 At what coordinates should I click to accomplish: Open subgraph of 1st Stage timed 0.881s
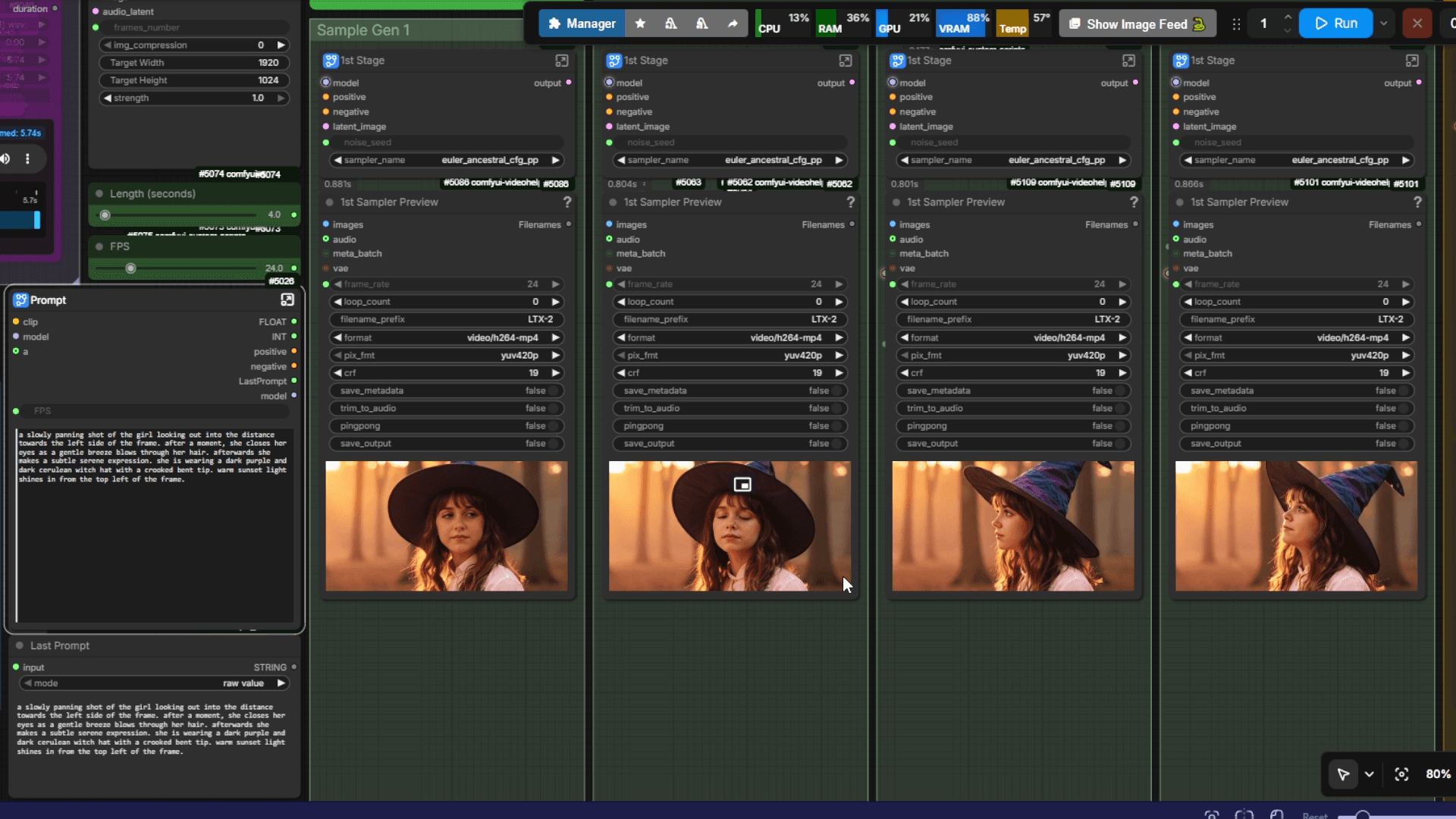click(x=562, y=61)
